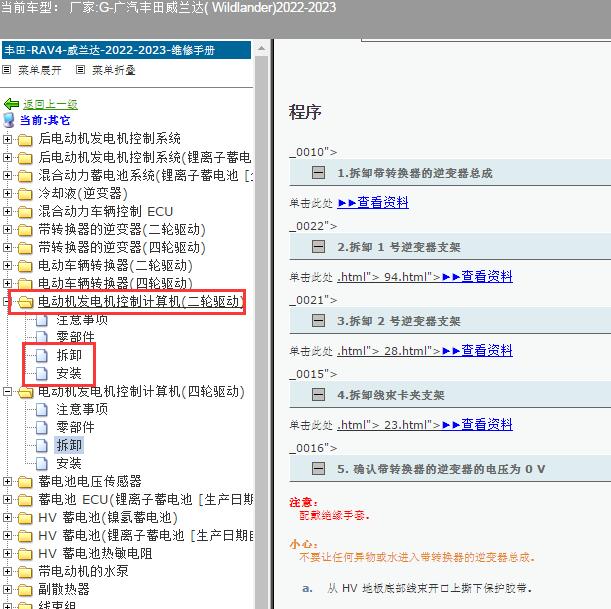Click the folder icon for 冷却液(逆变器)
The height and width of the screenshot is (609, 611).
point(25,194)
